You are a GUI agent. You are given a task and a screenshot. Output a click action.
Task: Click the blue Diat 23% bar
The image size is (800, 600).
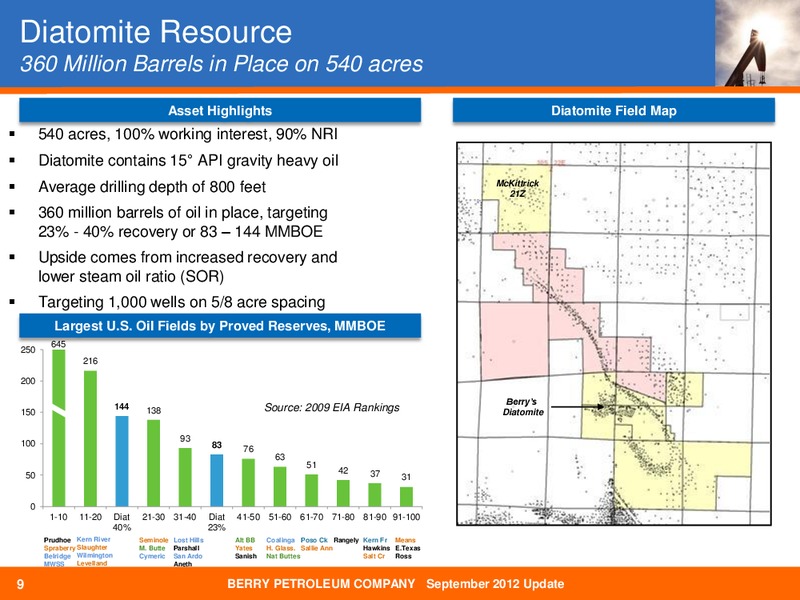[x=217, y=480]
